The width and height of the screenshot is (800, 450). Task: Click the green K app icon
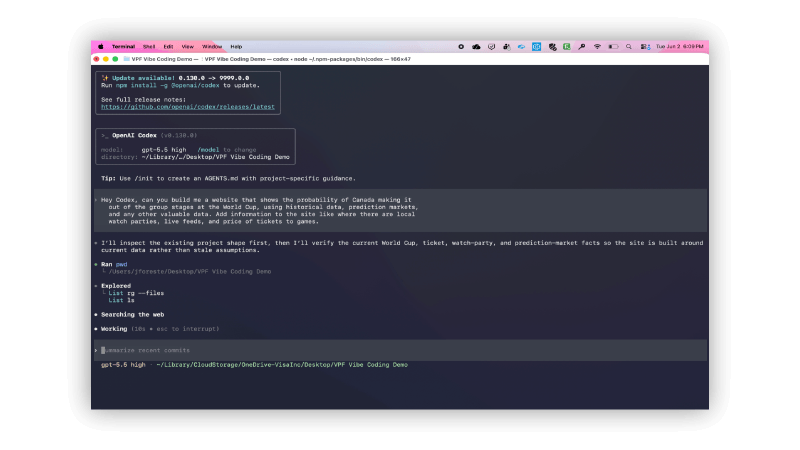click(x=567, y=46)
